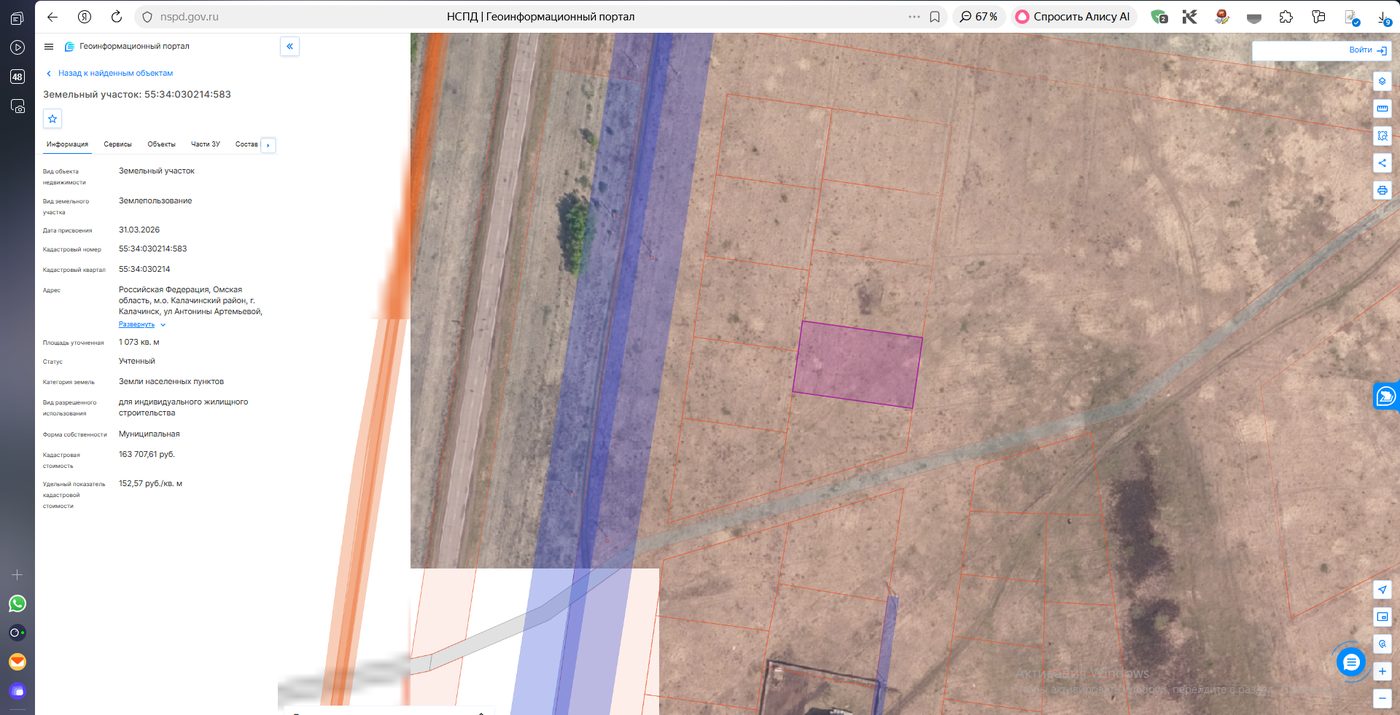
Task: Open the chat support bubble
Action: pyautogui.click(x=1351, y=661)
